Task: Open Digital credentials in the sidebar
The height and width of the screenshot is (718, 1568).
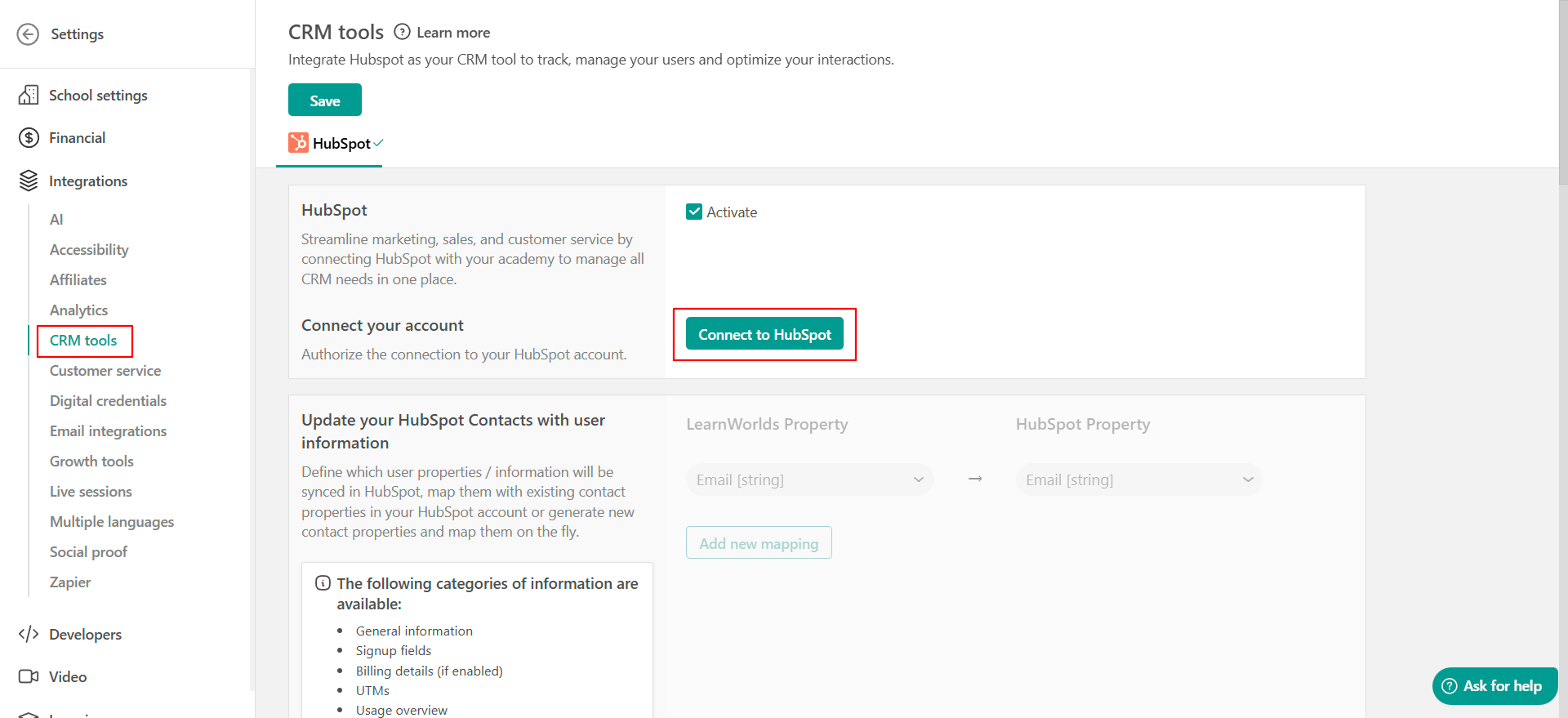Action: pos(108,400)
